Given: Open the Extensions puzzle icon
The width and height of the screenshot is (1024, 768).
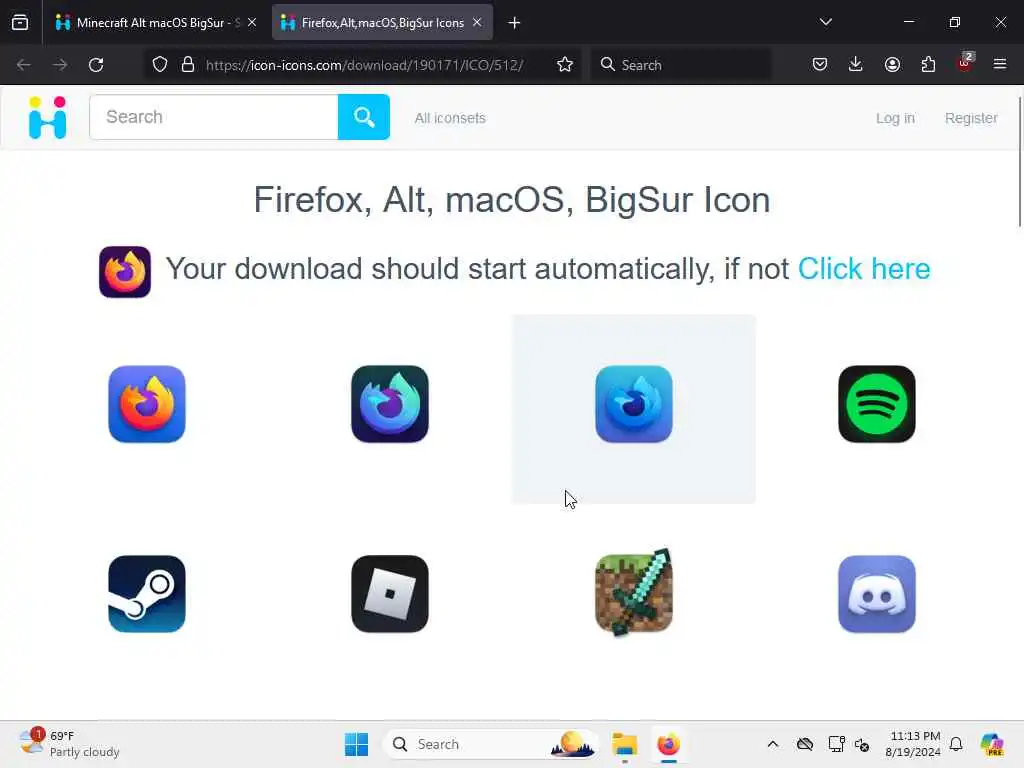Looking at the screenshot, I should (928, 64).
